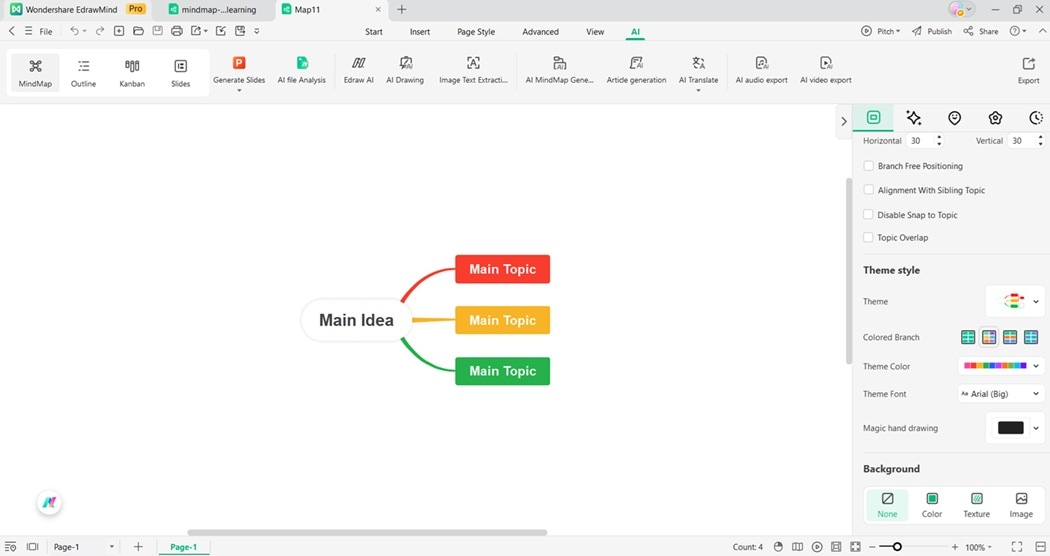Select second Colored Branch style

click(x=989, y=337)
